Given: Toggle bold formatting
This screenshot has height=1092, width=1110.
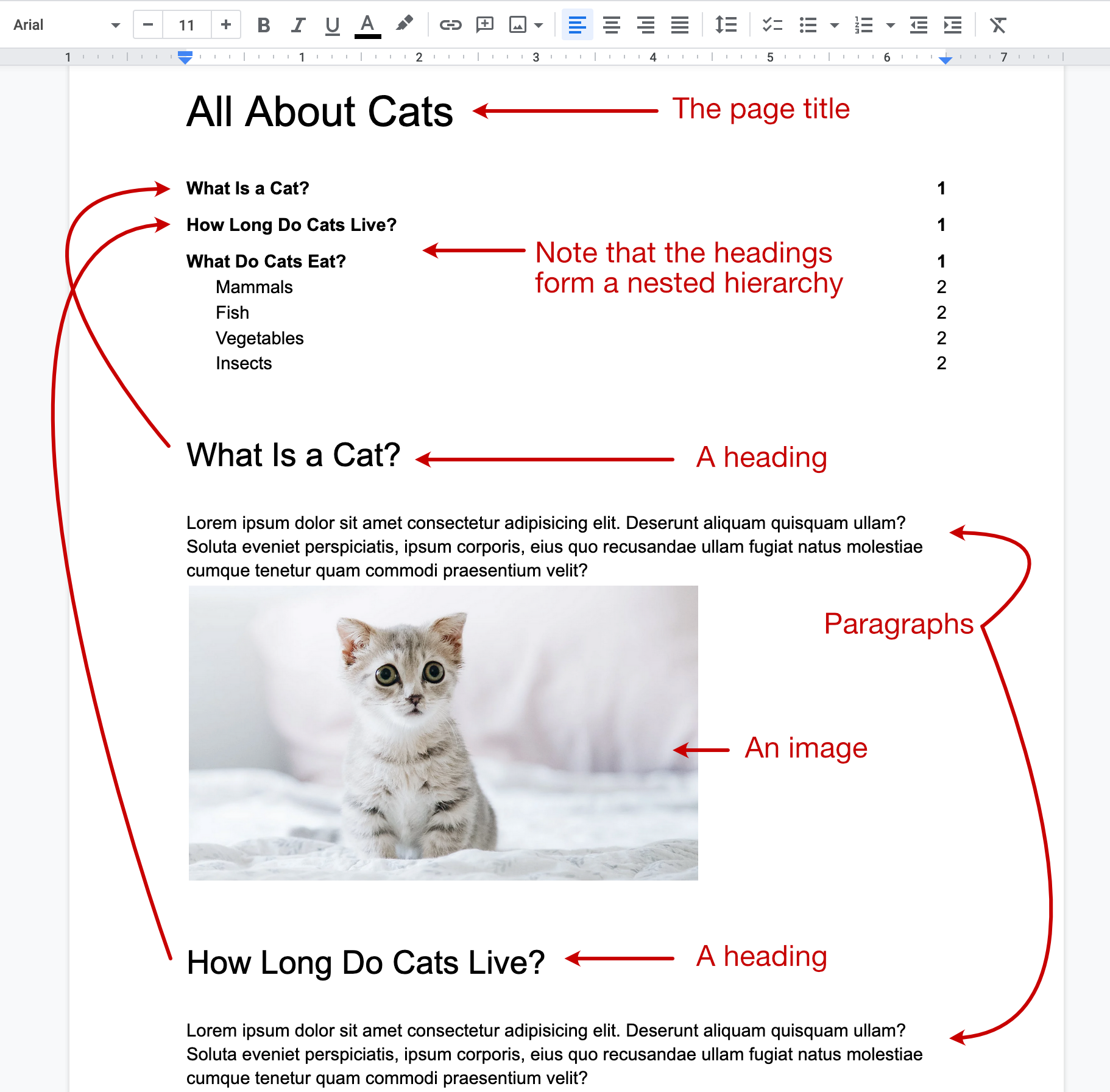Looking at the screenshot, I should (263, 25).
